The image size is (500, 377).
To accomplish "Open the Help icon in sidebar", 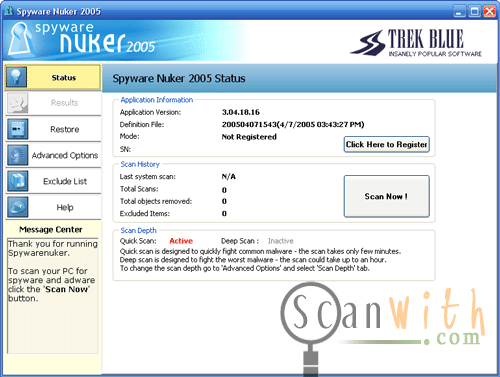I will [18, 207].
